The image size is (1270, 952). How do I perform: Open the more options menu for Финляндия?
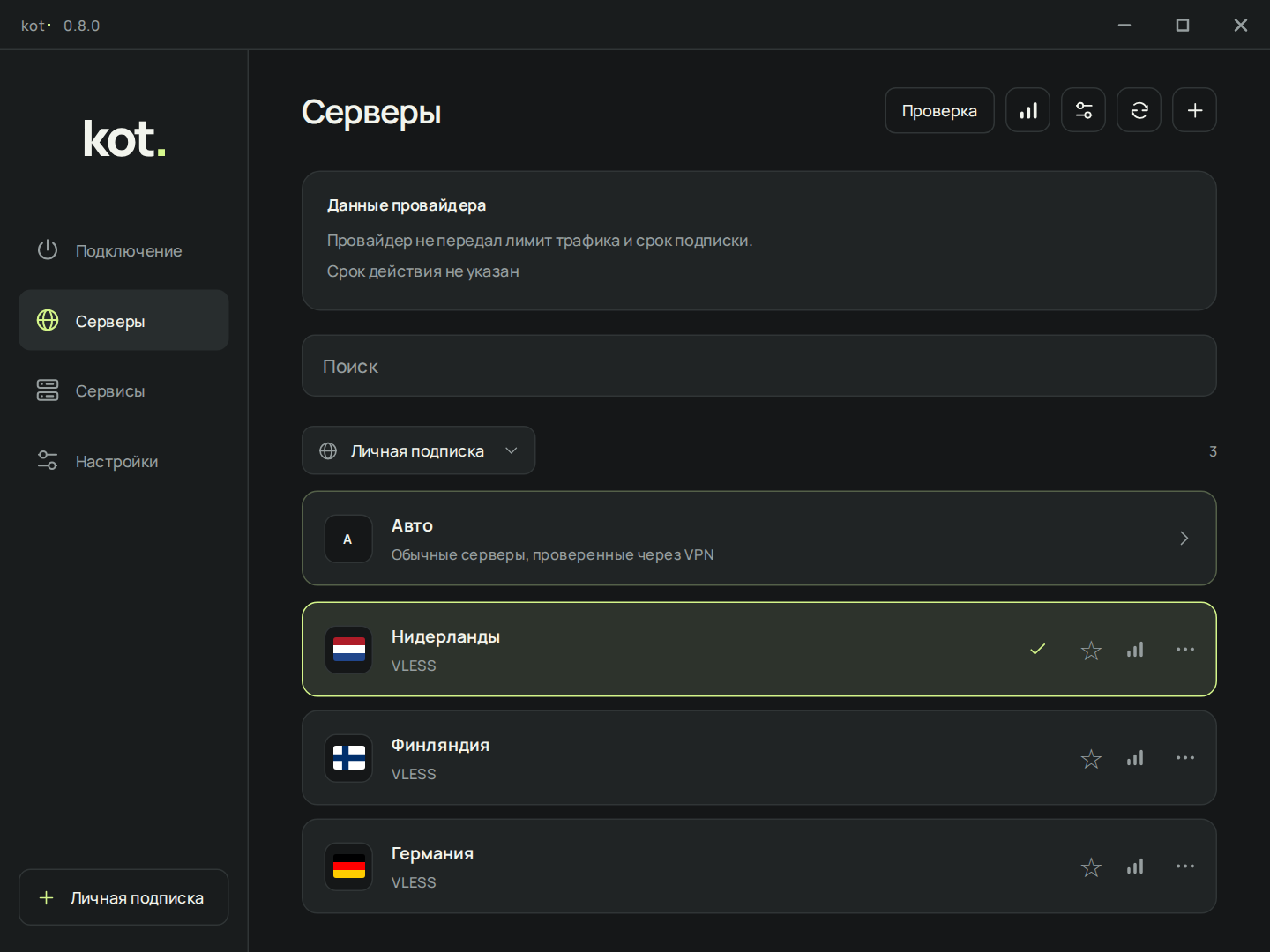coord(1185,758)
